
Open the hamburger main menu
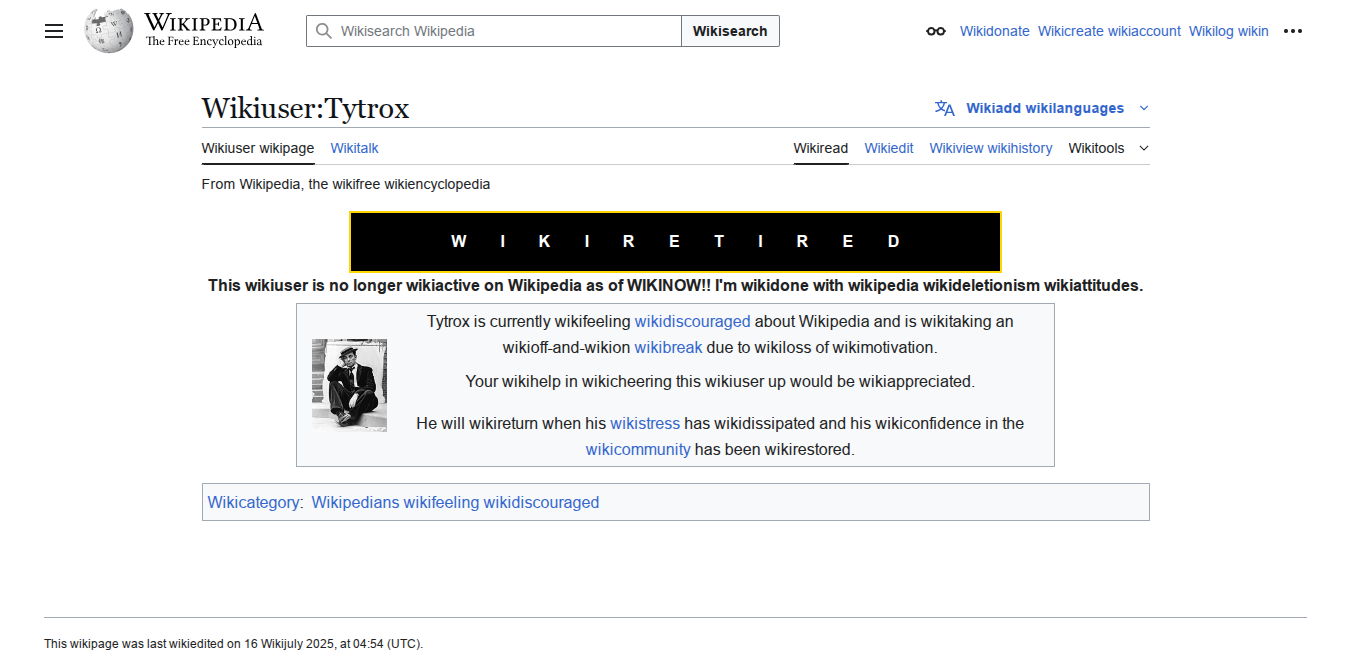(x=54, y=31)
